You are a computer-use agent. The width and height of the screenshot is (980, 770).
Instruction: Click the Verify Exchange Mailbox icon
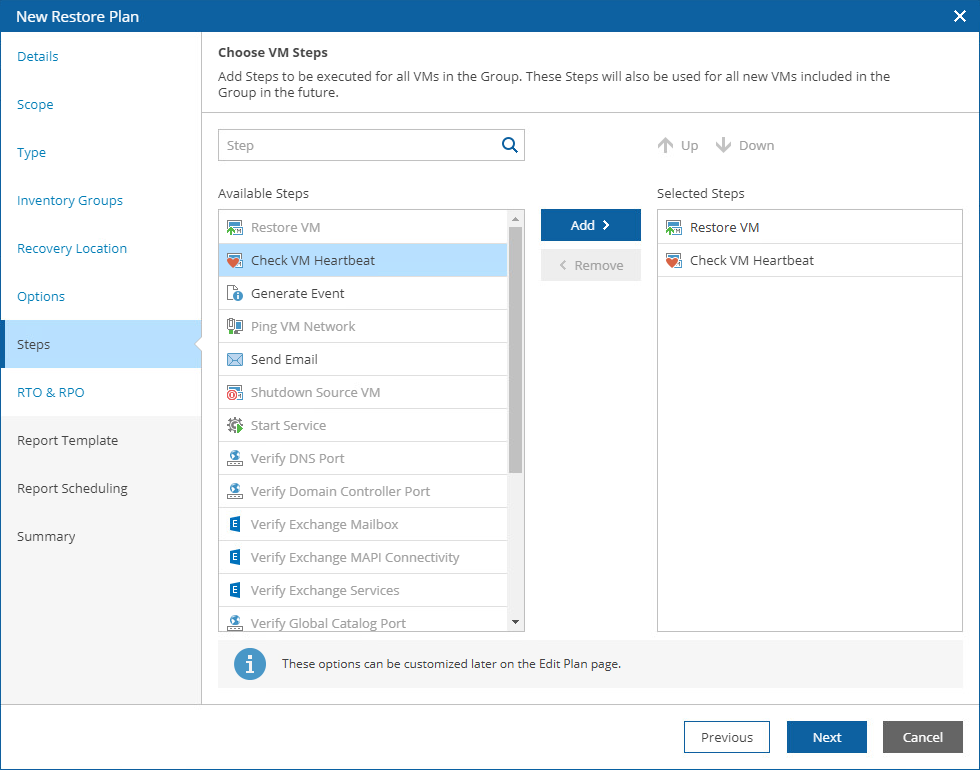point(235,525)
